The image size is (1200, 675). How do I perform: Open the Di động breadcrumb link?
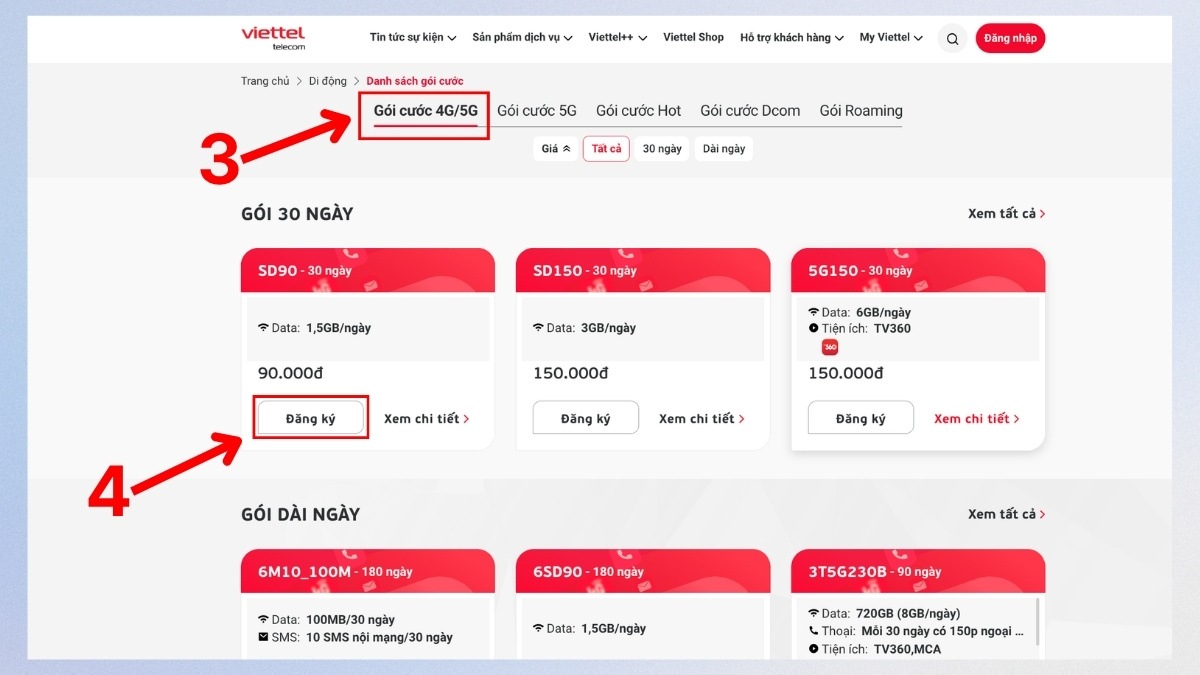click(327, 81)
